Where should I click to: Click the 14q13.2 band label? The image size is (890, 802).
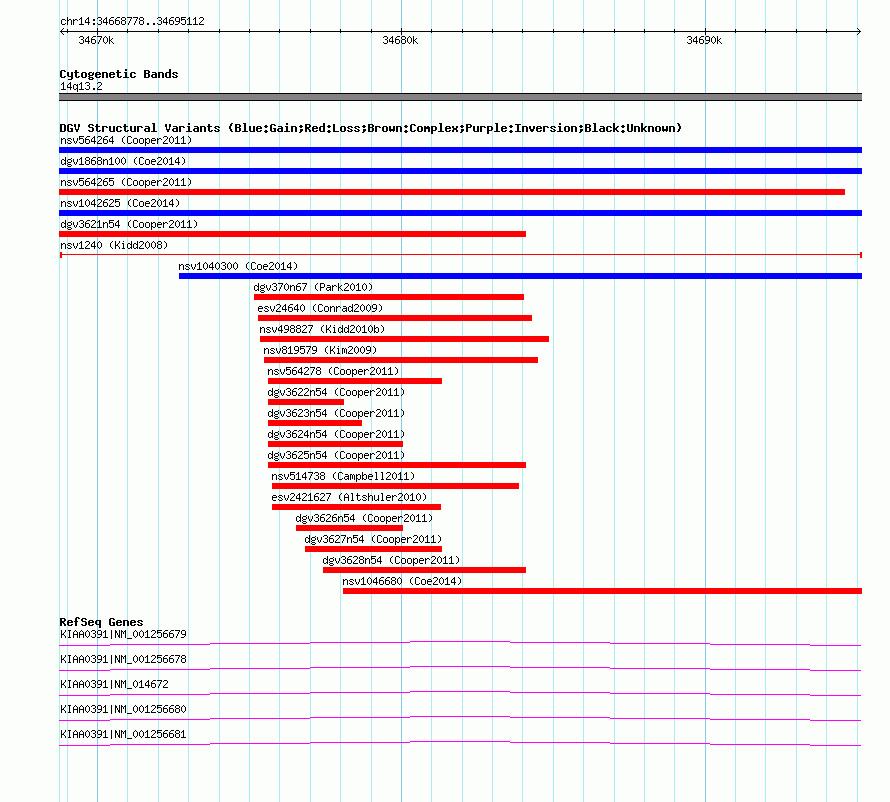pos(81,86)
